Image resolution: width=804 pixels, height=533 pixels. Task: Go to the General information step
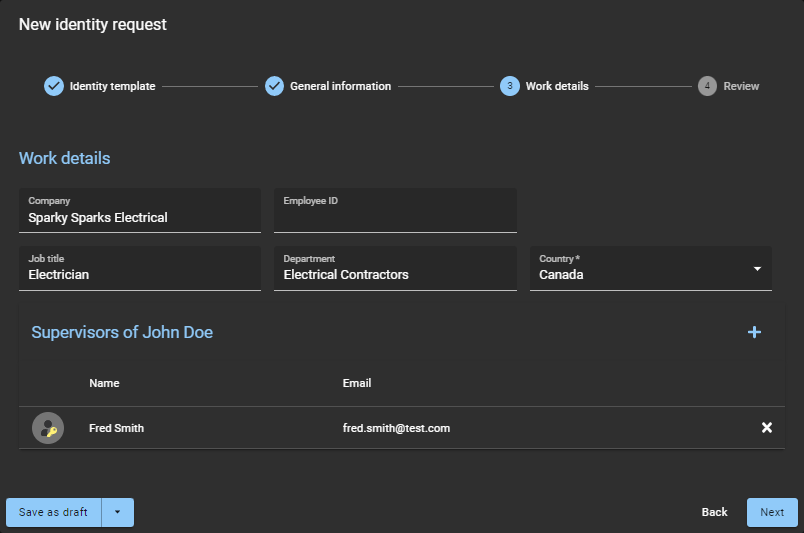point(340,86)
